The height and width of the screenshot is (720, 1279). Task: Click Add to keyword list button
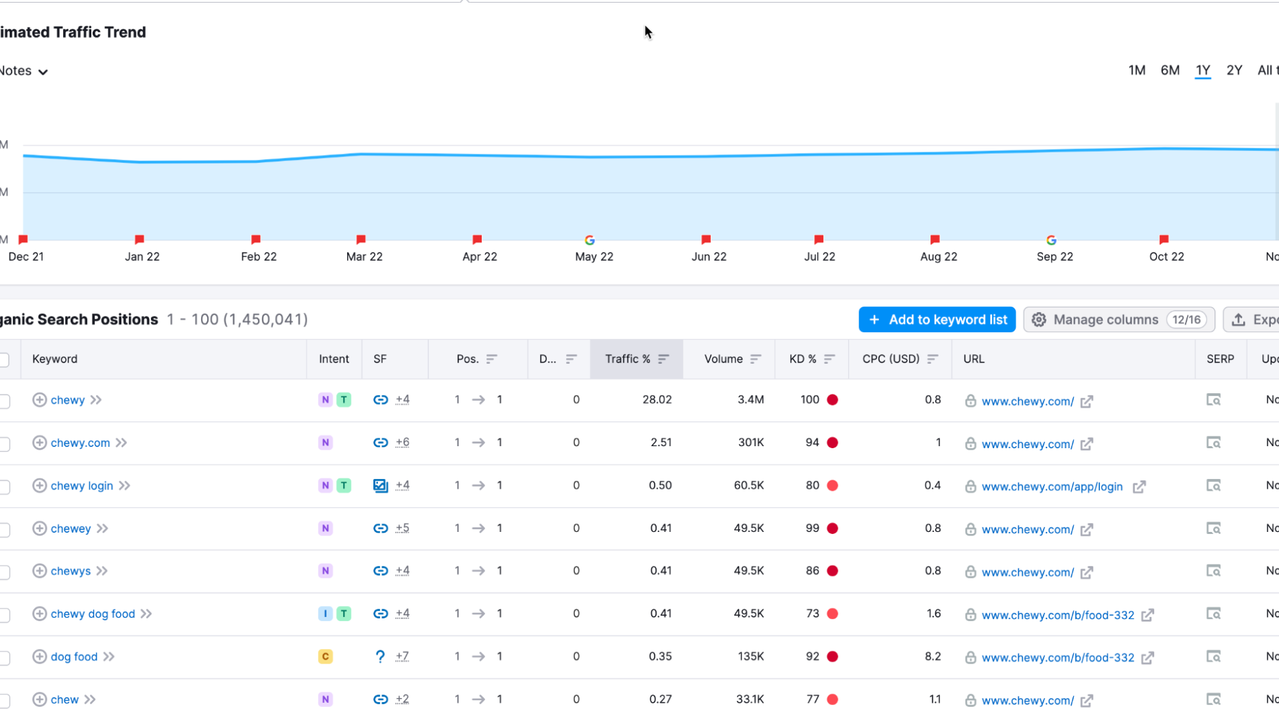[x=937, y=320]
